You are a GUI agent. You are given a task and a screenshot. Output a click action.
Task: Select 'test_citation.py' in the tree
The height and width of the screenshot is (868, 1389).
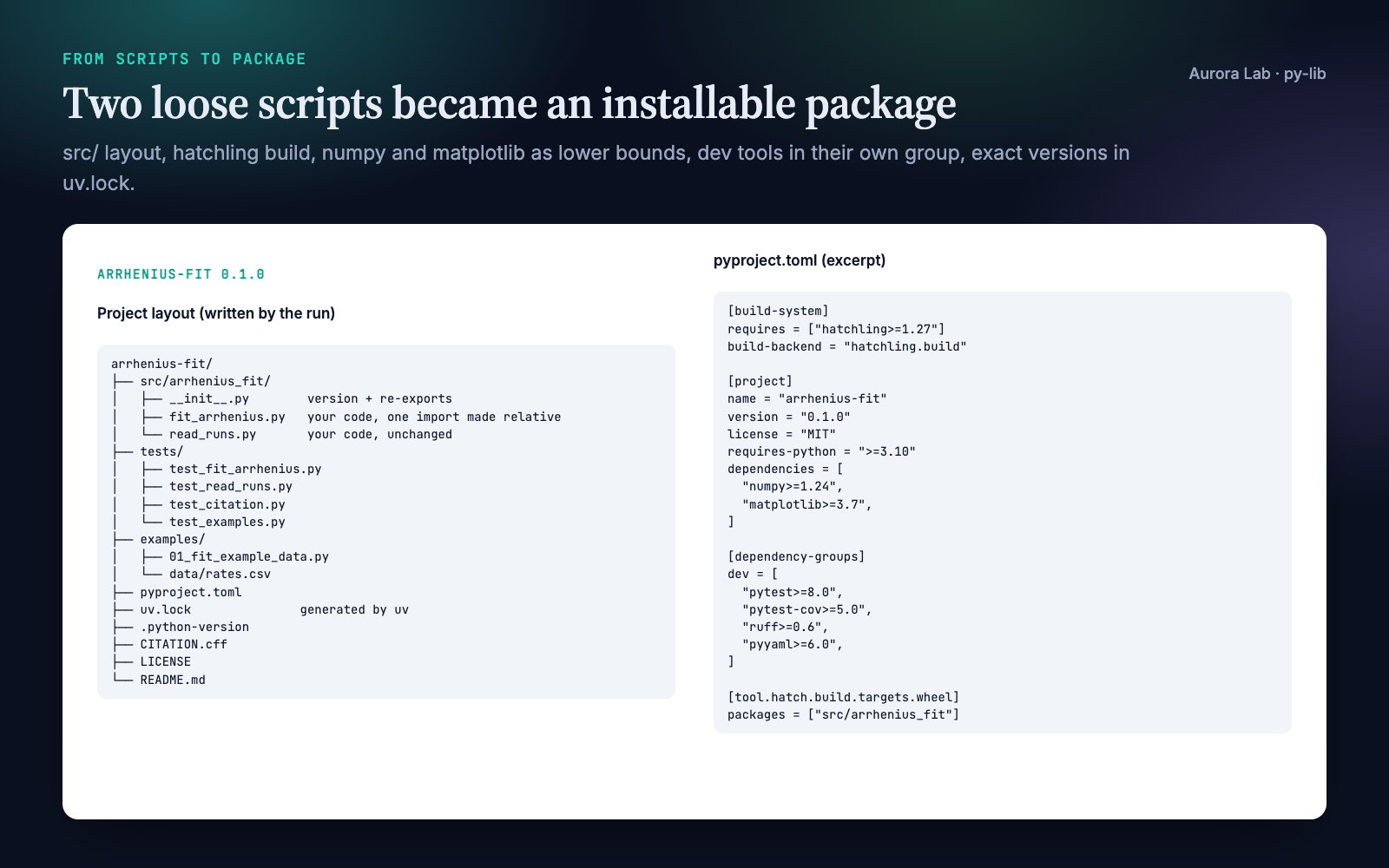pyautogui.click(x=227, y=504)
